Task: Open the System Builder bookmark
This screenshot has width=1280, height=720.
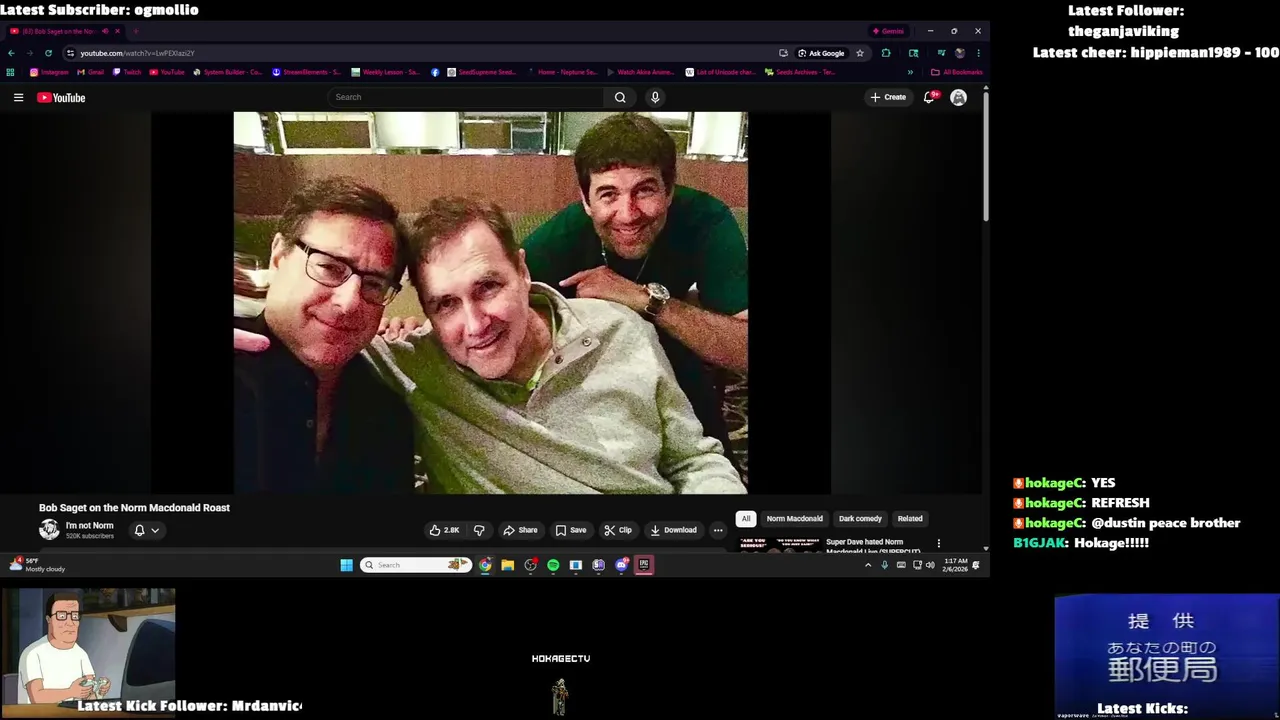Action: (227, 72)
